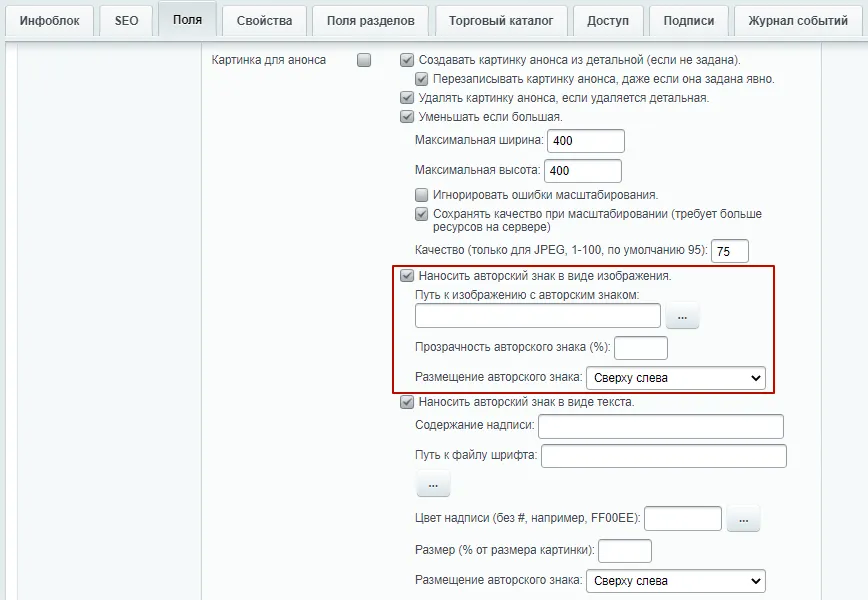868x600 pixels.
Task: Focus the Прозрачность авторского знака field
Action: (x=640, y=348)
